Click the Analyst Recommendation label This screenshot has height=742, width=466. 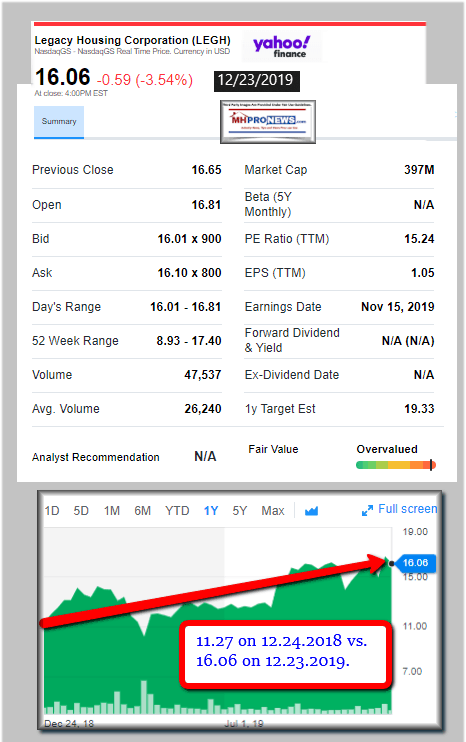(x=96, y=458)
